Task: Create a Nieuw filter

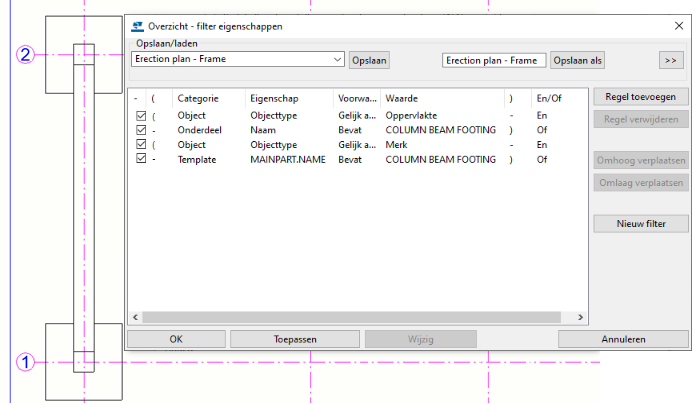Action: (640, 224)
